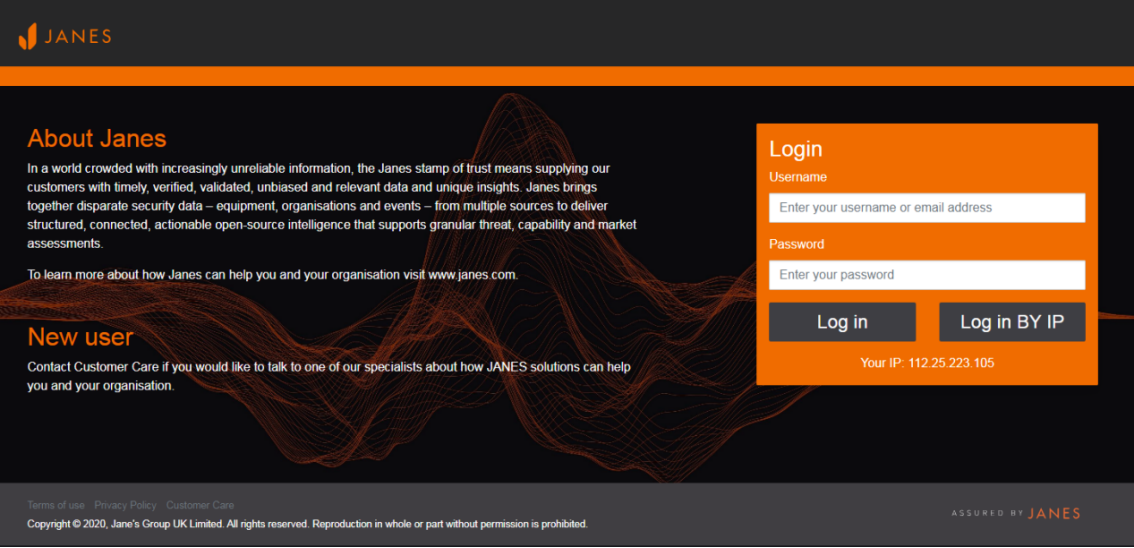Click the Login heading in orange panel
The image size is (1134, 548).
click(796, 149)
